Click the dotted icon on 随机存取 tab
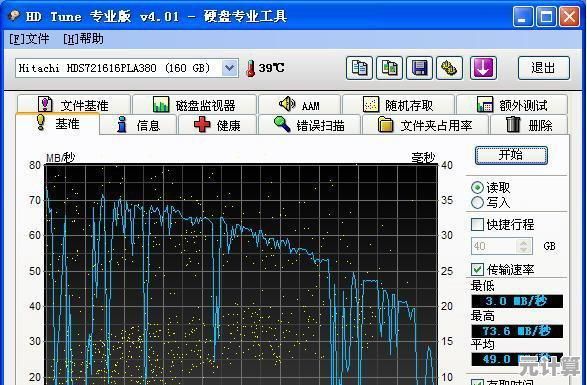 (x=371, y=104)
